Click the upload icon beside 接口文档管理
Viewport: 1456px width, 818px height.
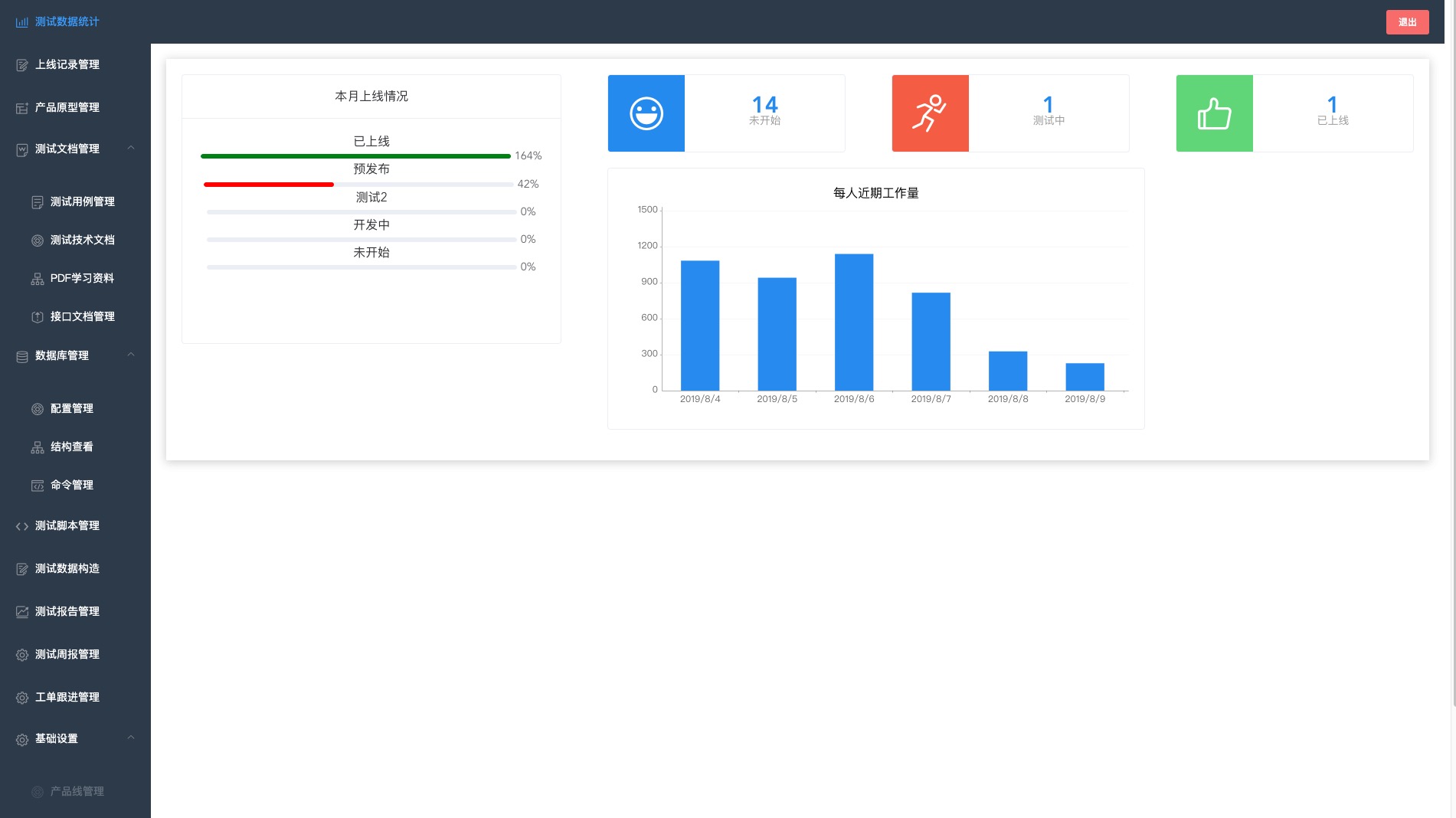(38, 317)
